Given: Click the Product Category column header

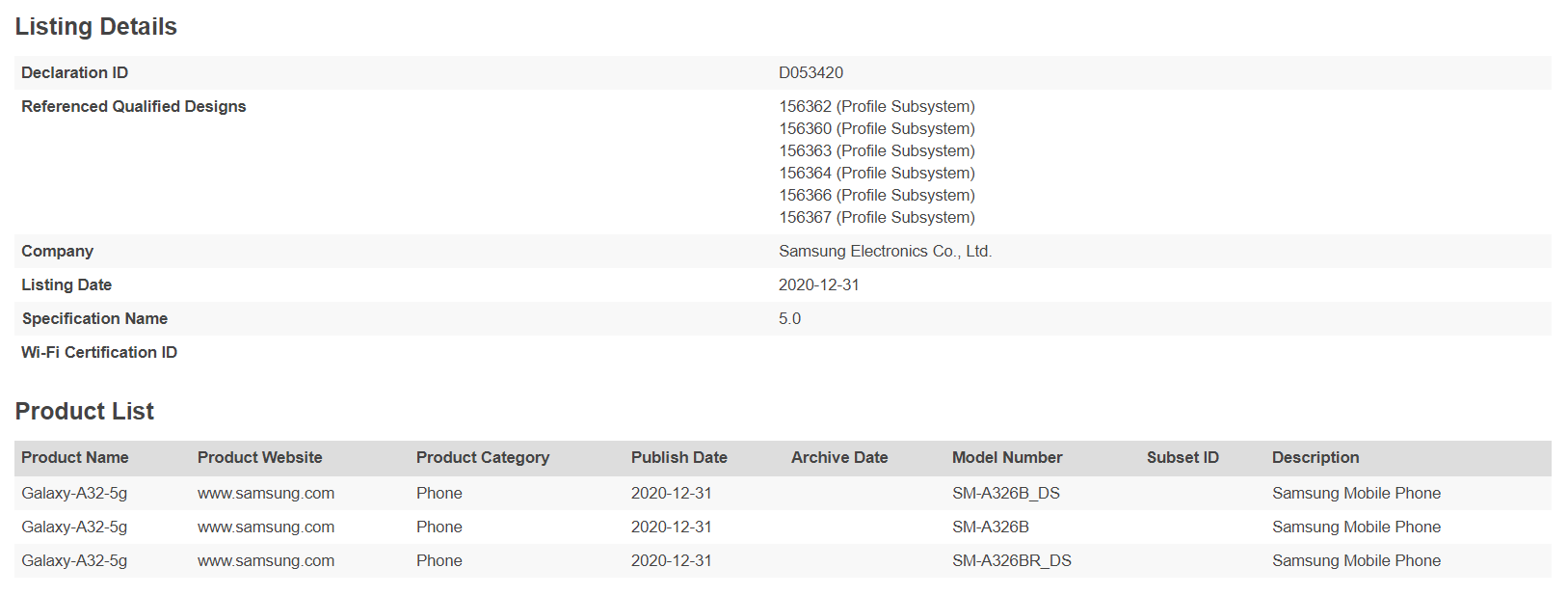Looking at the screenshot, I should (483, 457).
